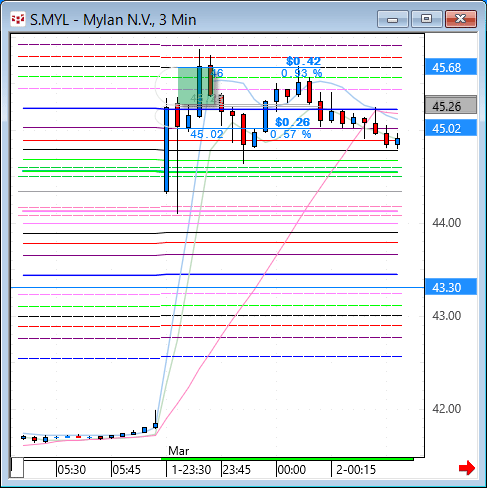Viewport: 487px width, 488px height.
Task: Select the green shaded rectangle on chart
Action: (196, 86)
